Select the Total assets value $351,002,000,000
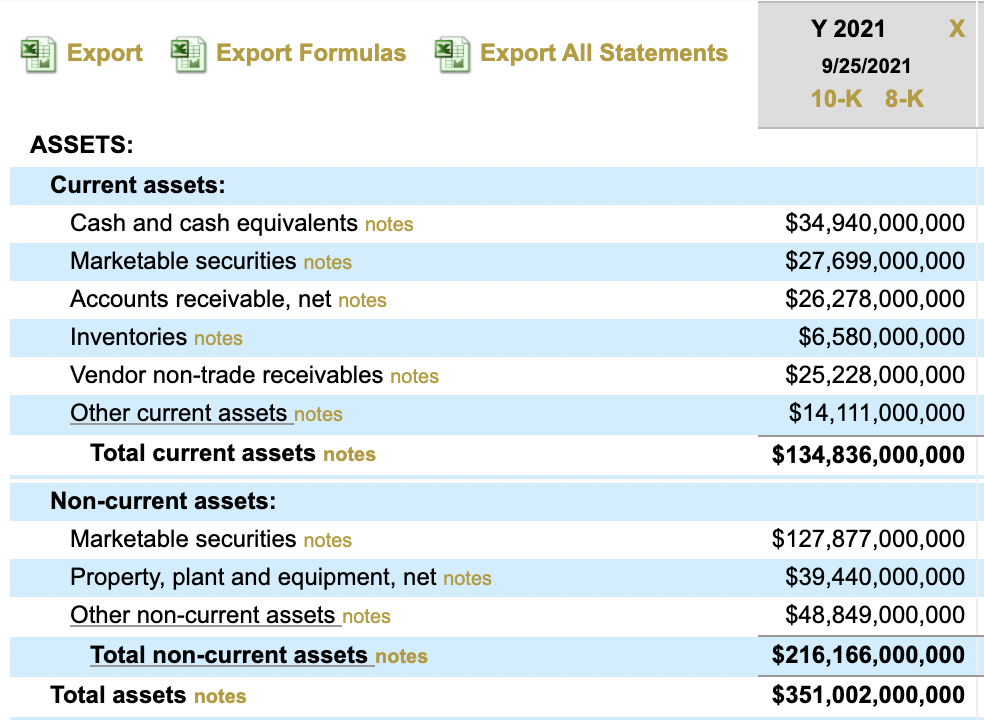The width and height of the screenshot is (984, 720). point(868,695)
